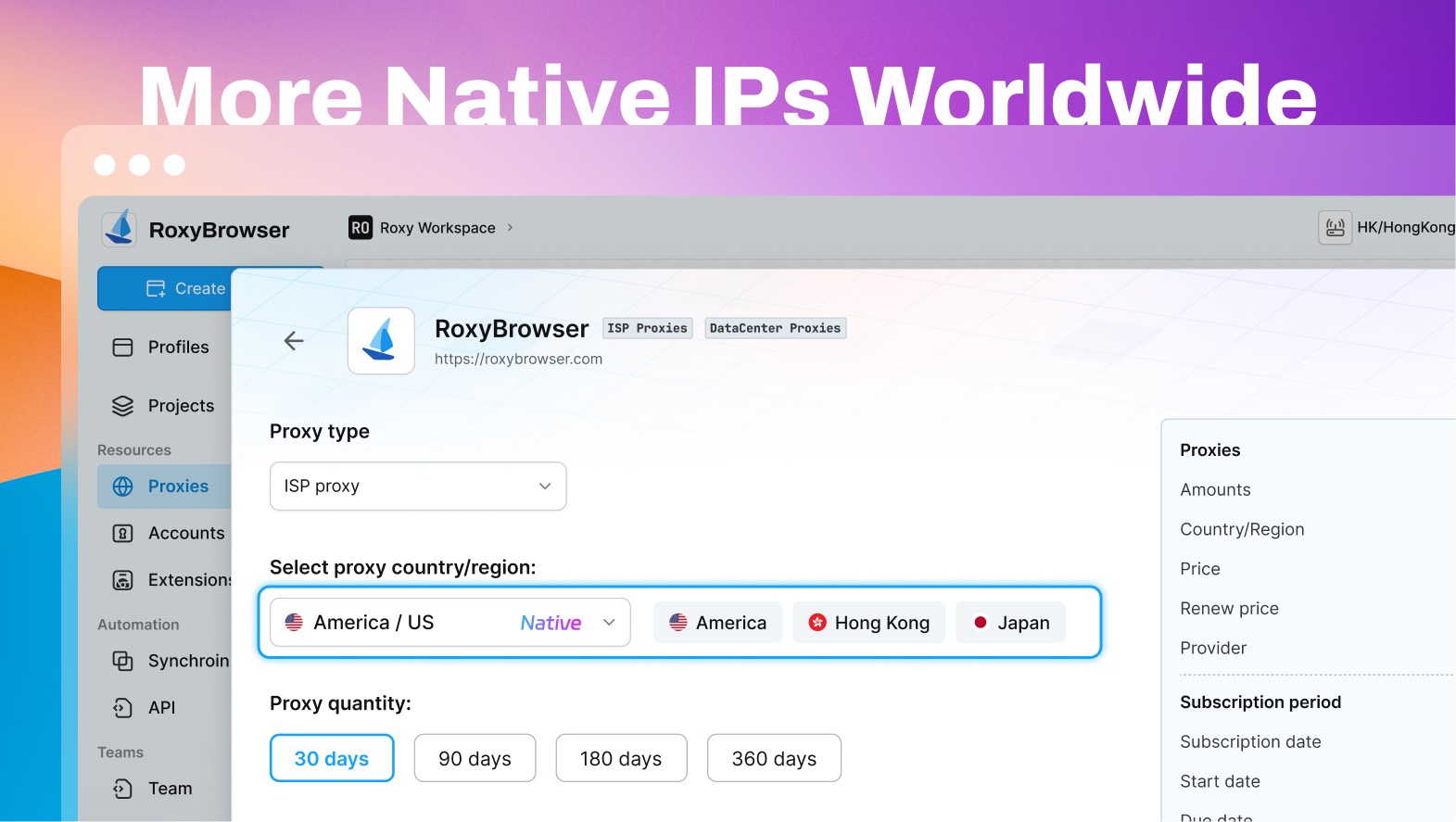Click the API icon in sidebar
This screenshot has height=822, width=1456.
(x=122, y=708)
